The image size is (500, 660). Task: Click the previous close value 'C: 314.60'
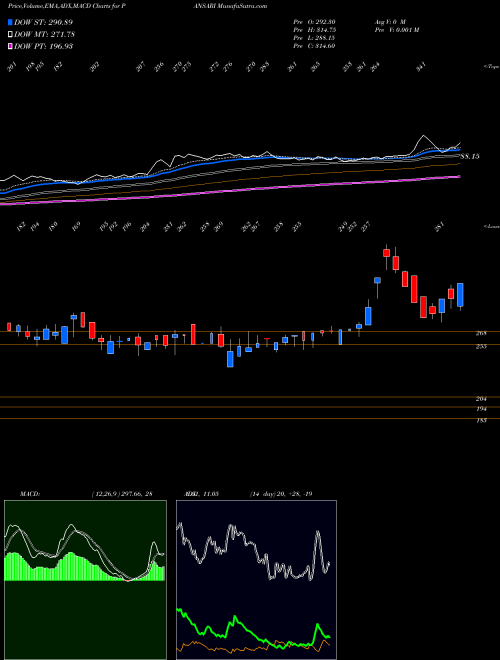[x=320, y=46]
